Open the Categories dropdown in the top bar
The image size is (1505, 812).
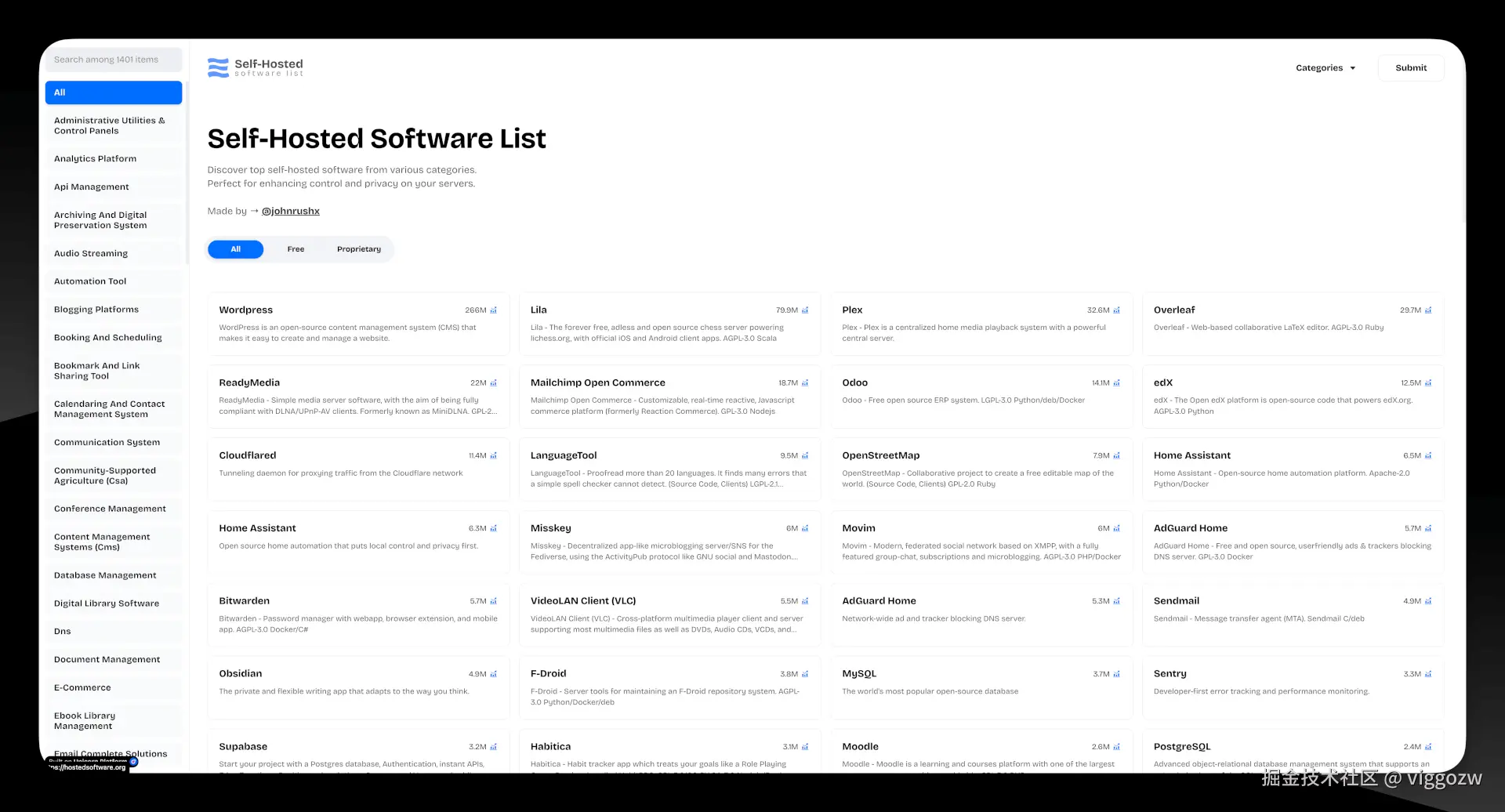click(1325, 67)
